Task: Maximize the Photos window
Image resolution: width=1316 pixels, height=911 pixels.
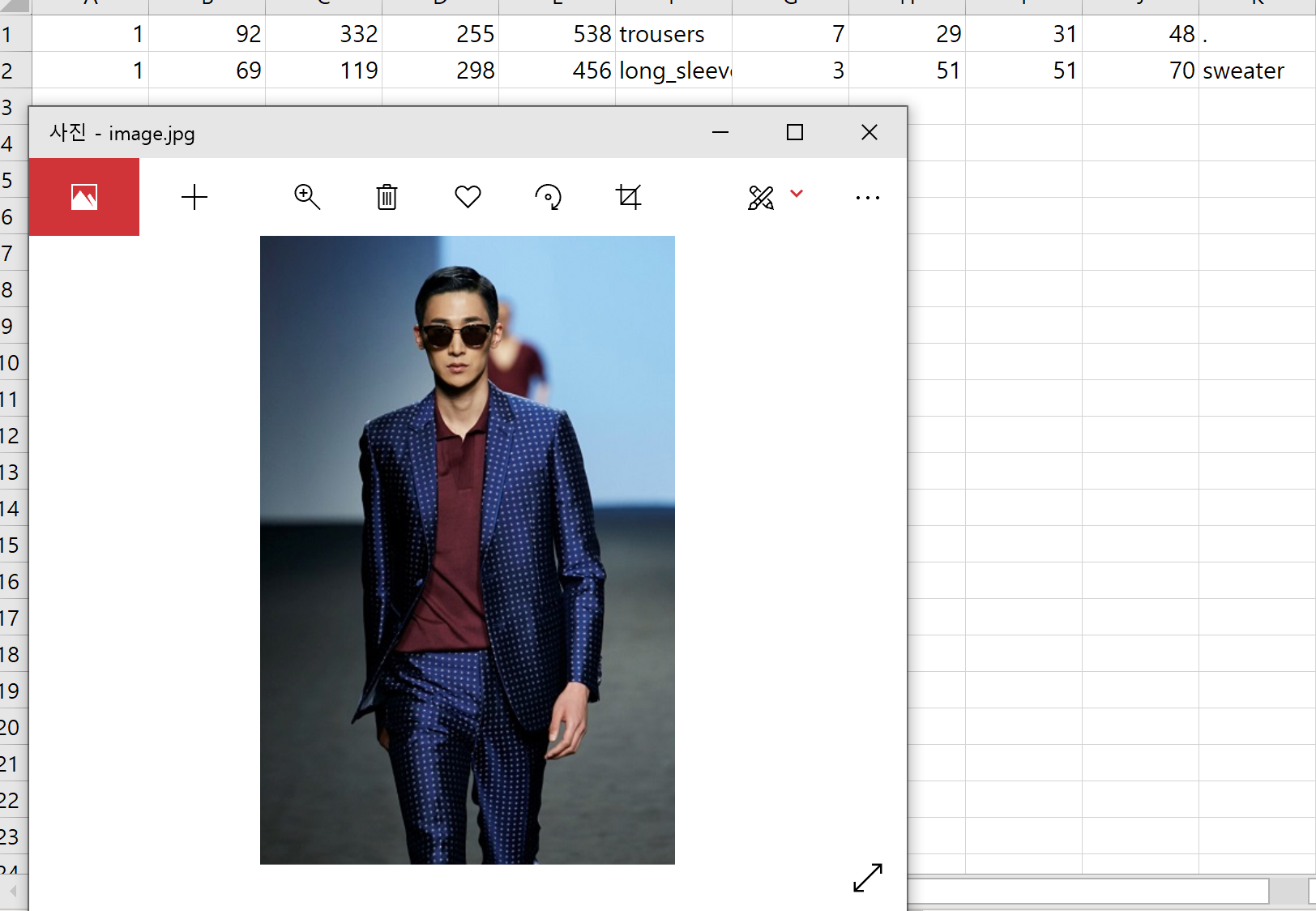Action: pyautogui.click(x=795, y=132)
